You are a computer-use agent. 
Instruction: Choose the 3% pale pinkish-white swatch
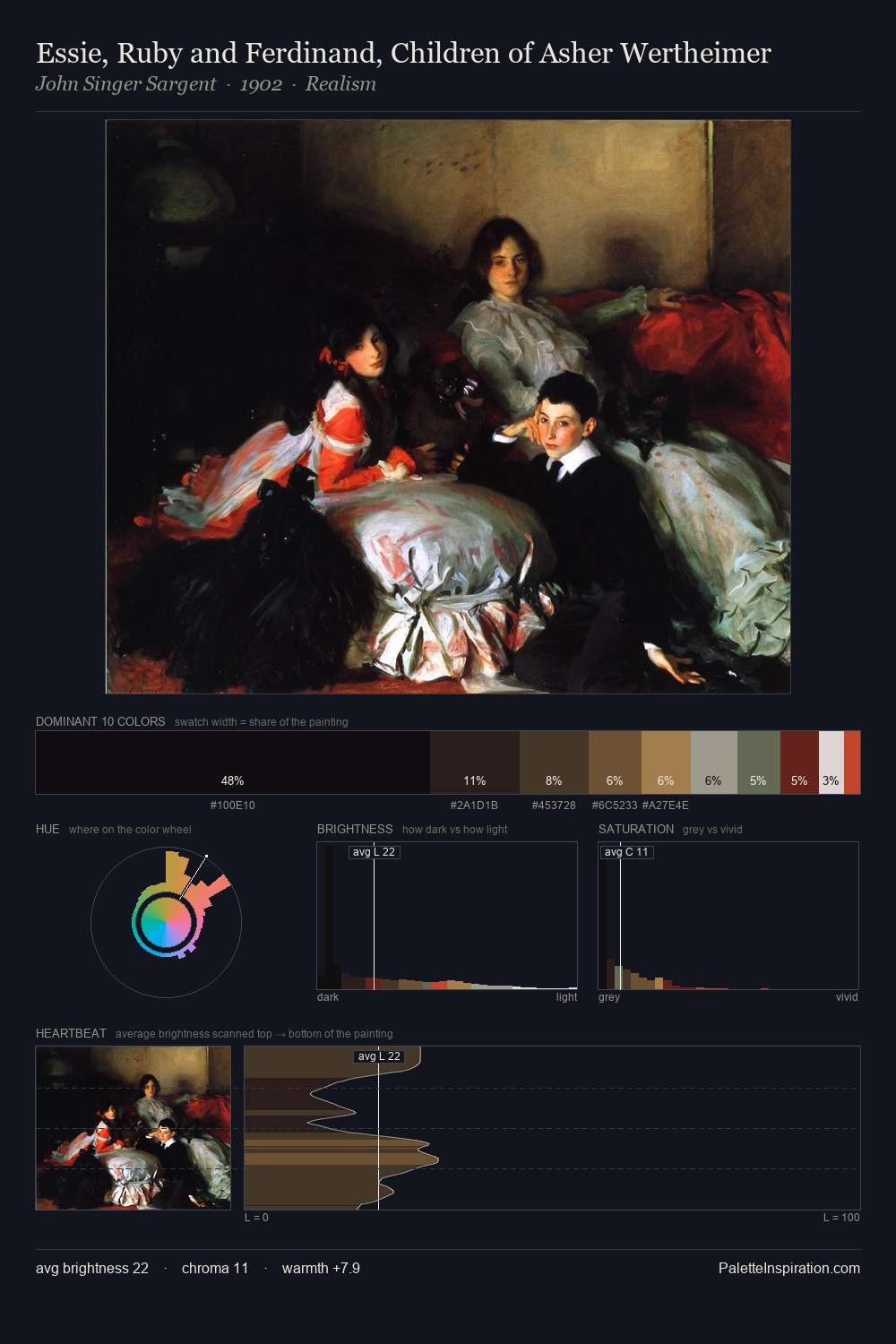click(831, 762)
